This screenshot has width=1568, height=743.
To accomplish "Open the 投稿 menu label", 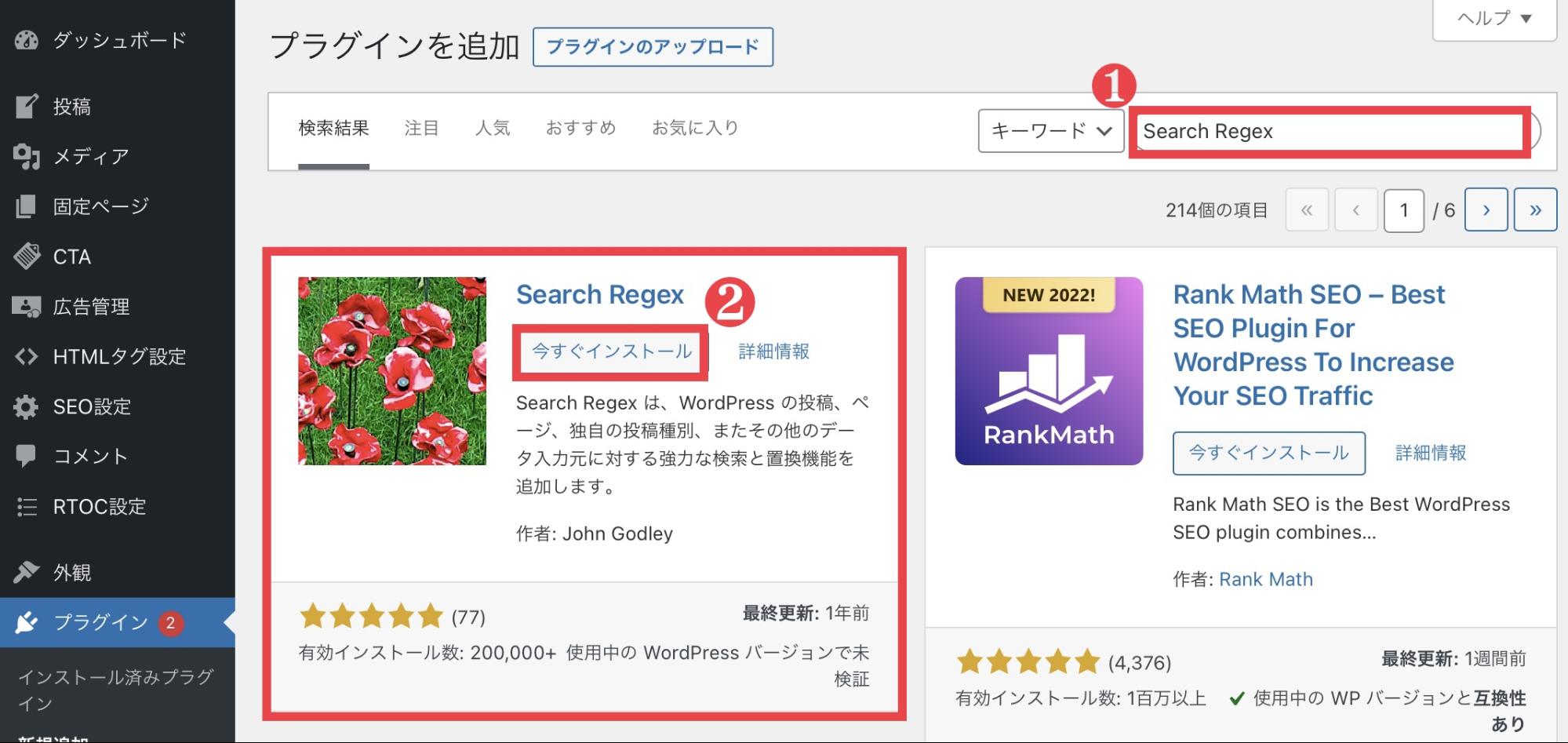I will pos(72,106).
